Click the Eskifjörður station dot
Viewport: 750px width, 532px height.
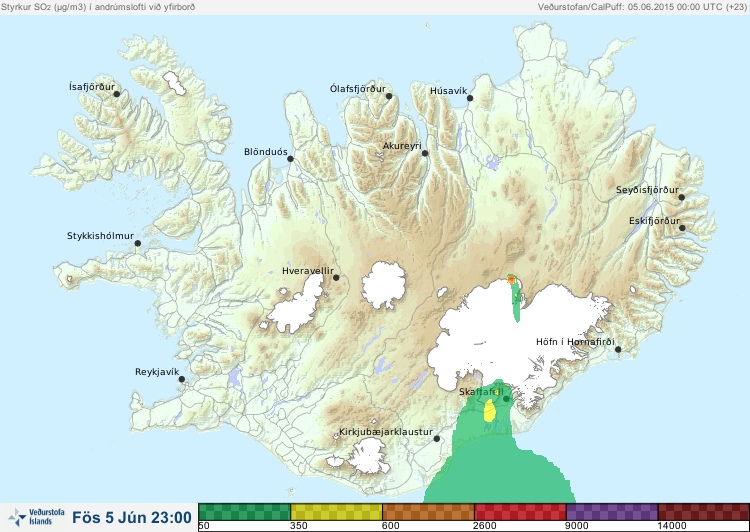[x=682, y=228]
